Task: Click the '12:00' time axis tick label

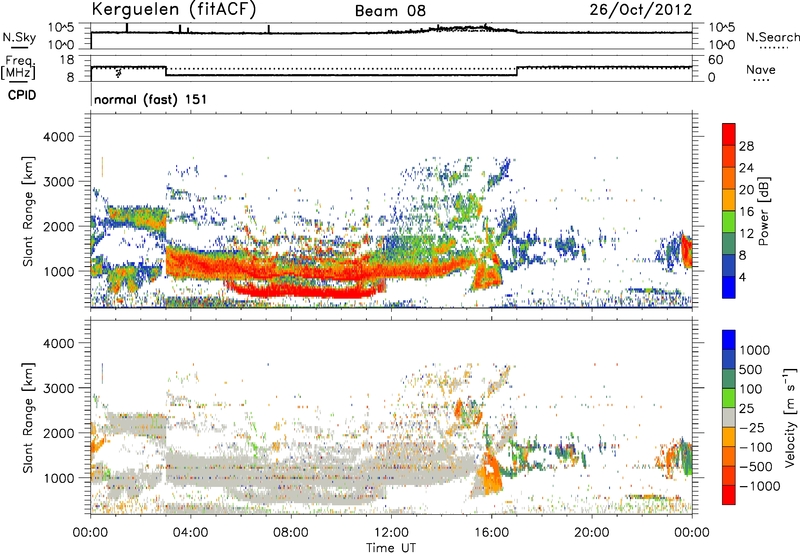Action: 391,533
